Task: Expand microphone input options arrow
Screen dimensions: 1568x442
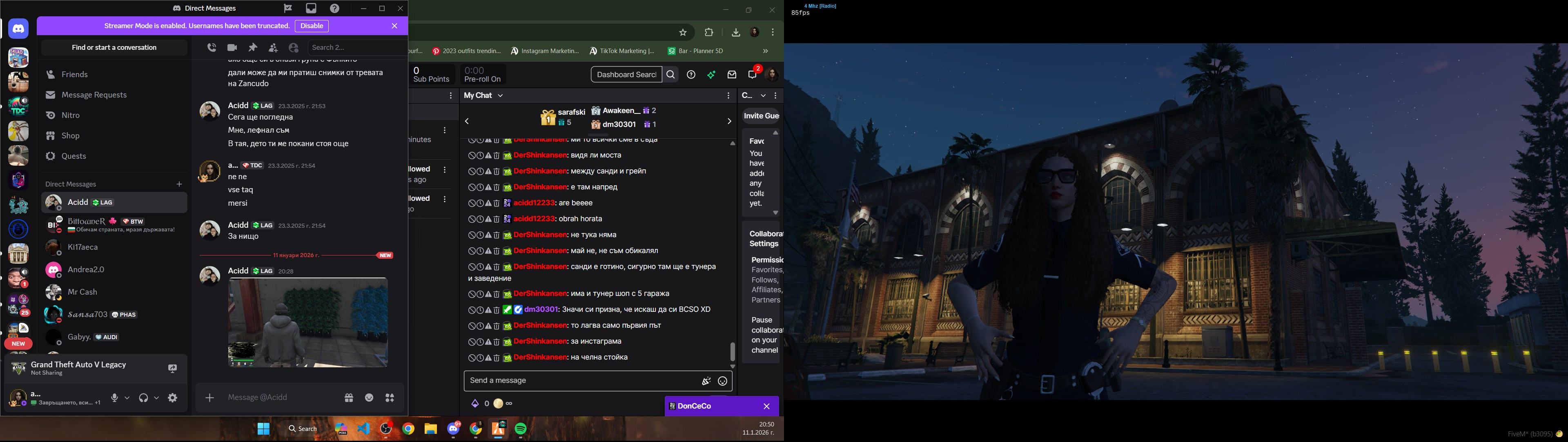Action: click(x=127, y=398)
